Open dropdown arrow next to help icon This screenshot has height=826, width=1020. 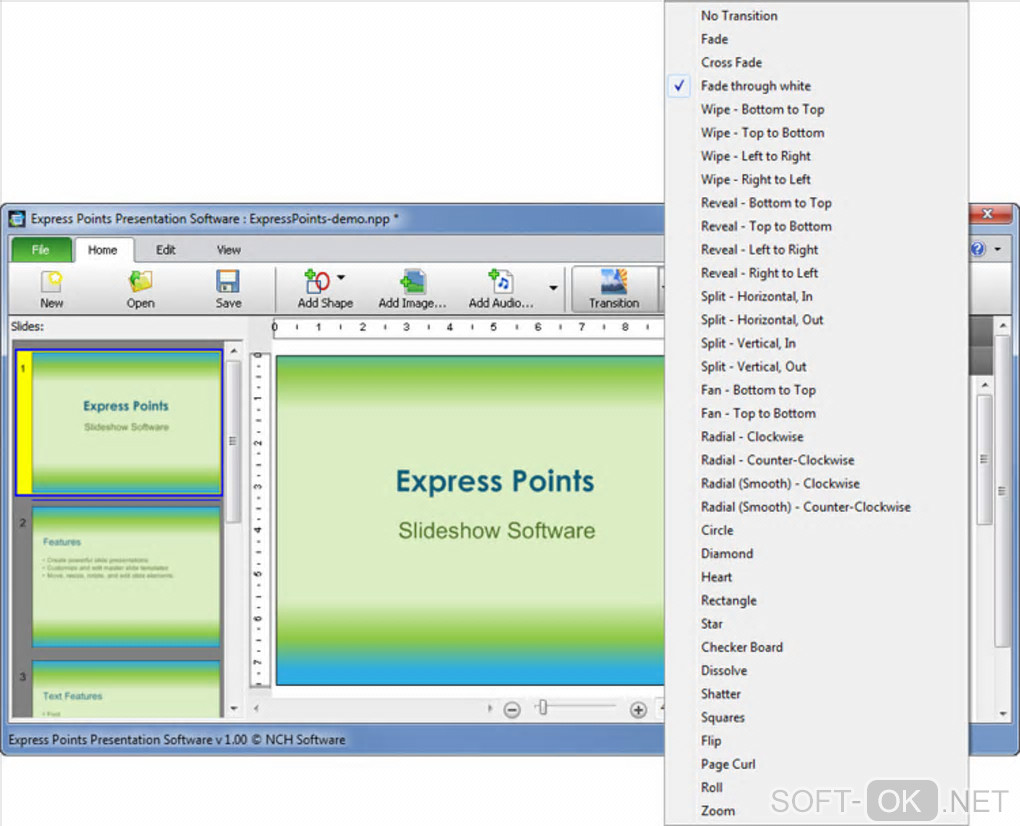click(998, 249)
